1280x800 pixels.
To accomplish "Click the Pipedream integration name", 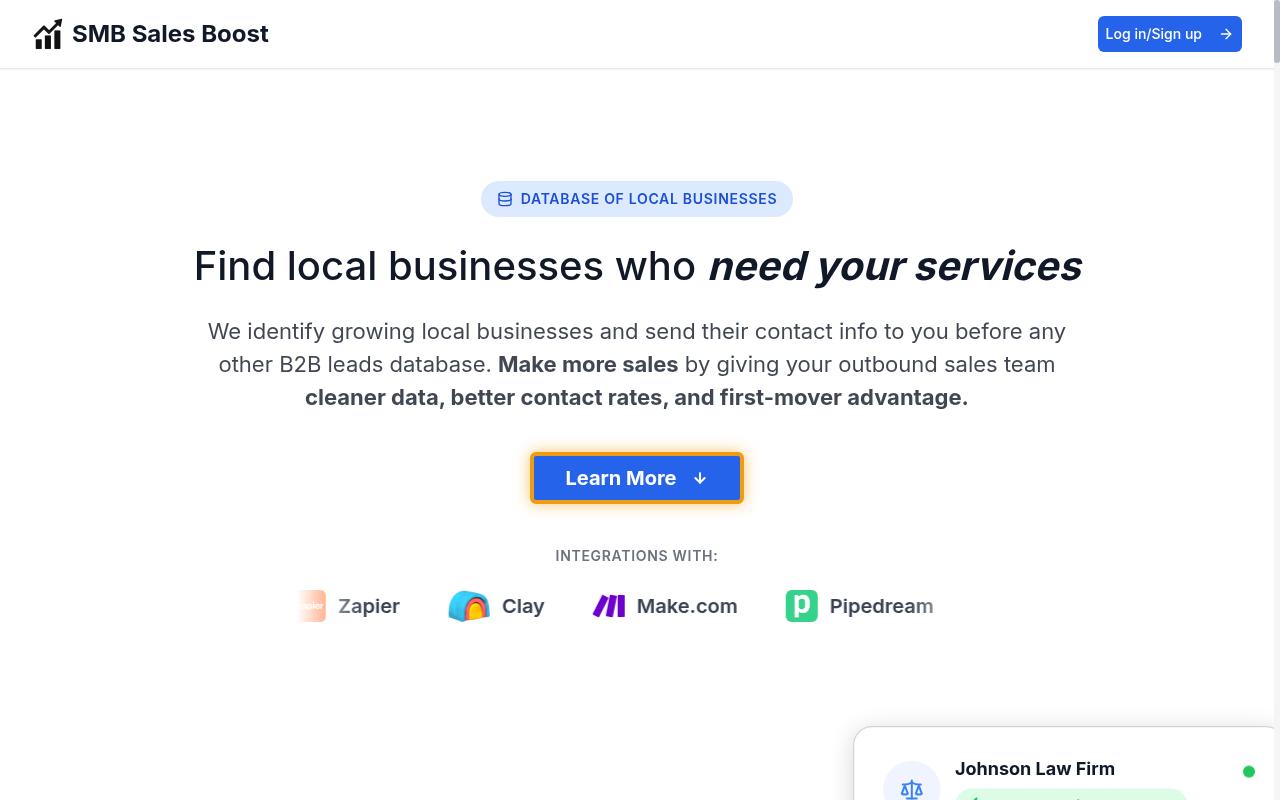I will point(881,606).
